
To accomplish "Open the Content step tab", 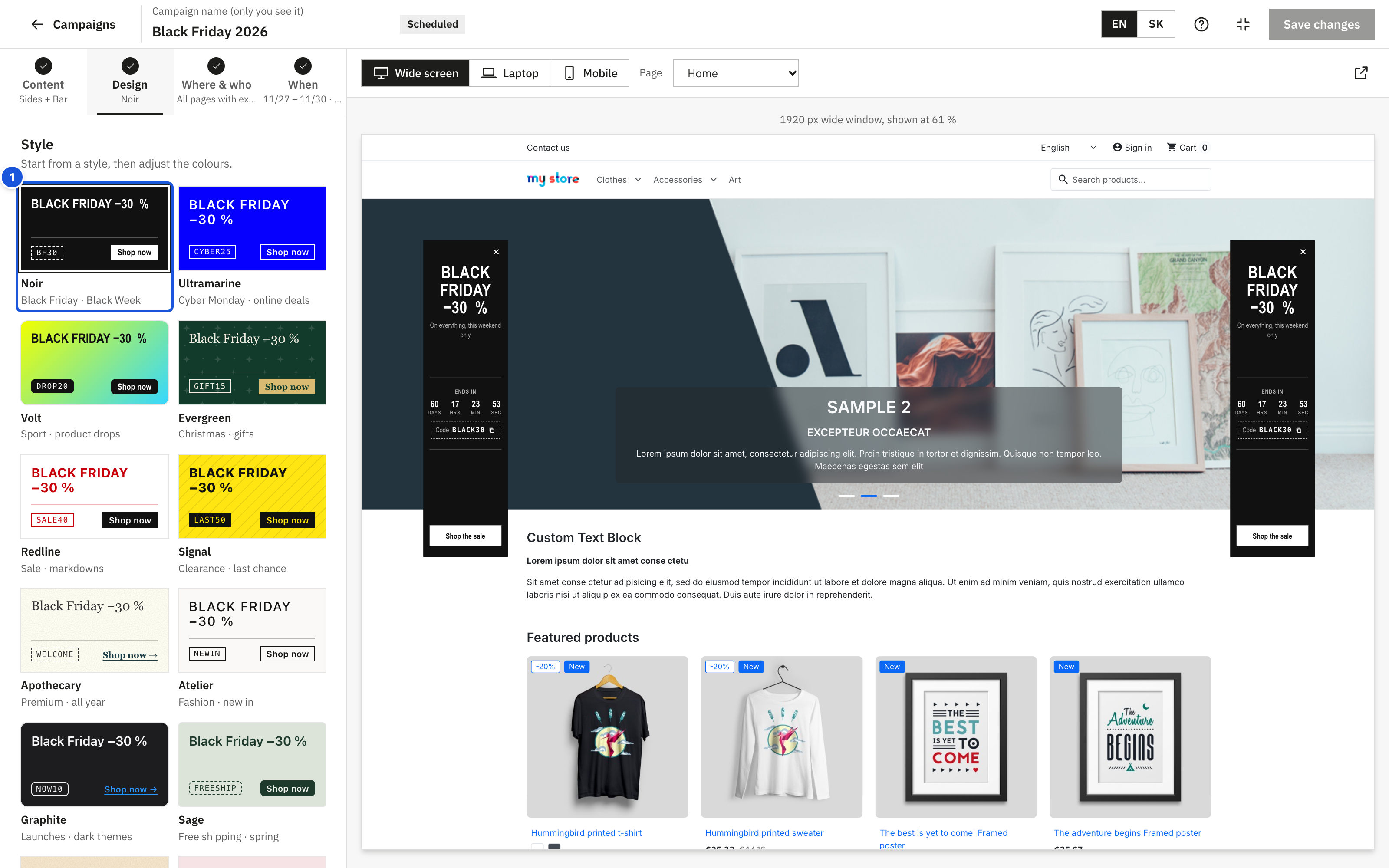I will (43, 82).
